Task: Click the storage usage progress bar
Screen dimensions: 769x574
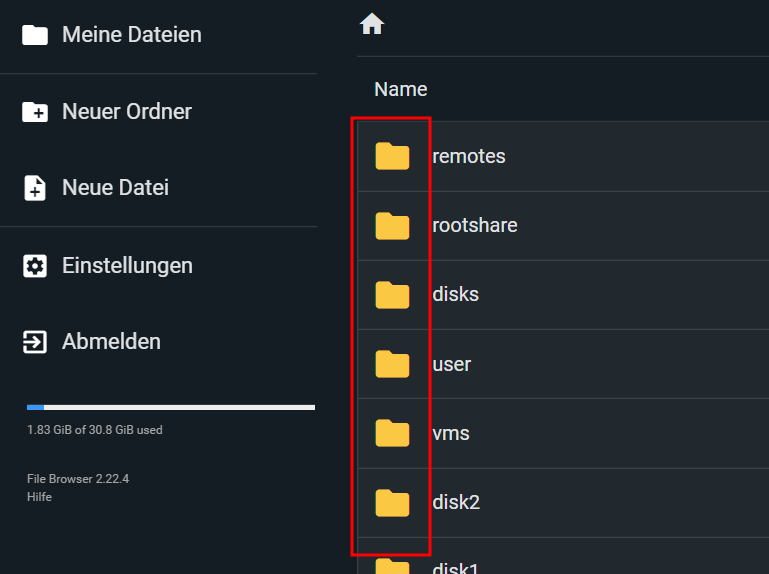Action: [x=171, y=407]
